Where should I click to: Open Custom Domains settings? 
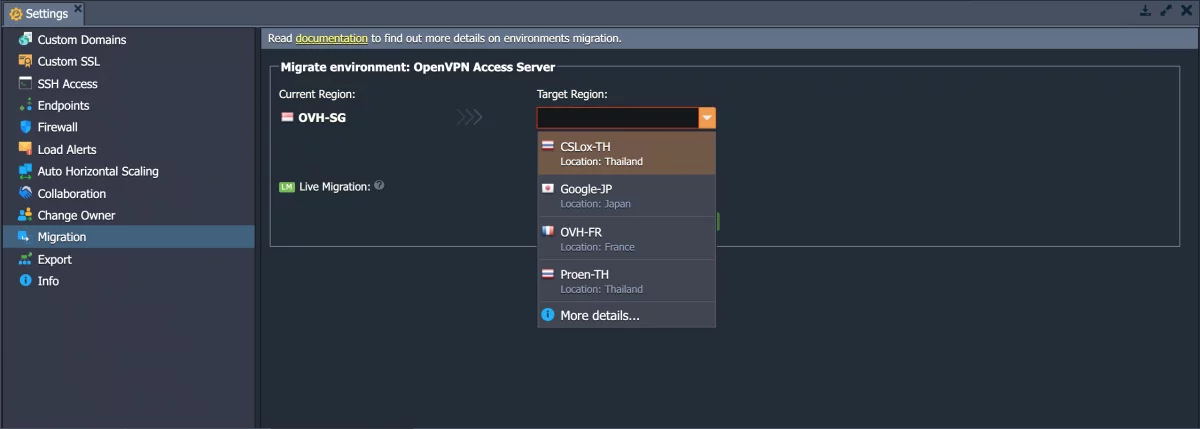pyautogui.click(x=128, y=40)
